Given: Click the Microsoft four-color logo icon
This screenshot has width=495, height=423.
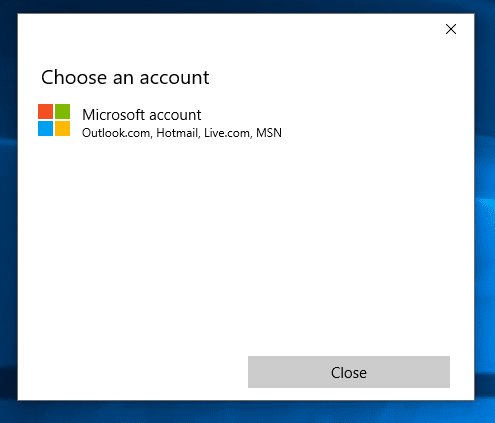Looking at the screenshot, I should [54, 120].
